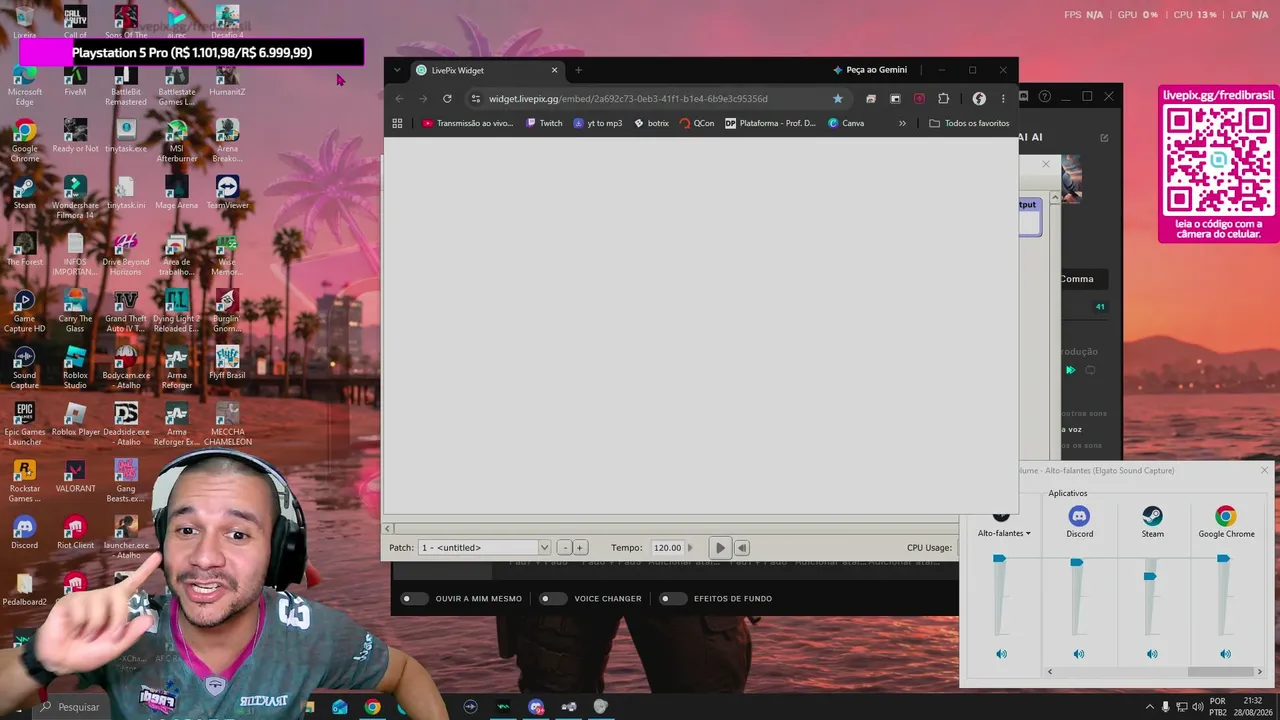The width and height of the screenshot is (1280, 720).
Task: Click the Chrome address bar URL
Action: (628, 98)
